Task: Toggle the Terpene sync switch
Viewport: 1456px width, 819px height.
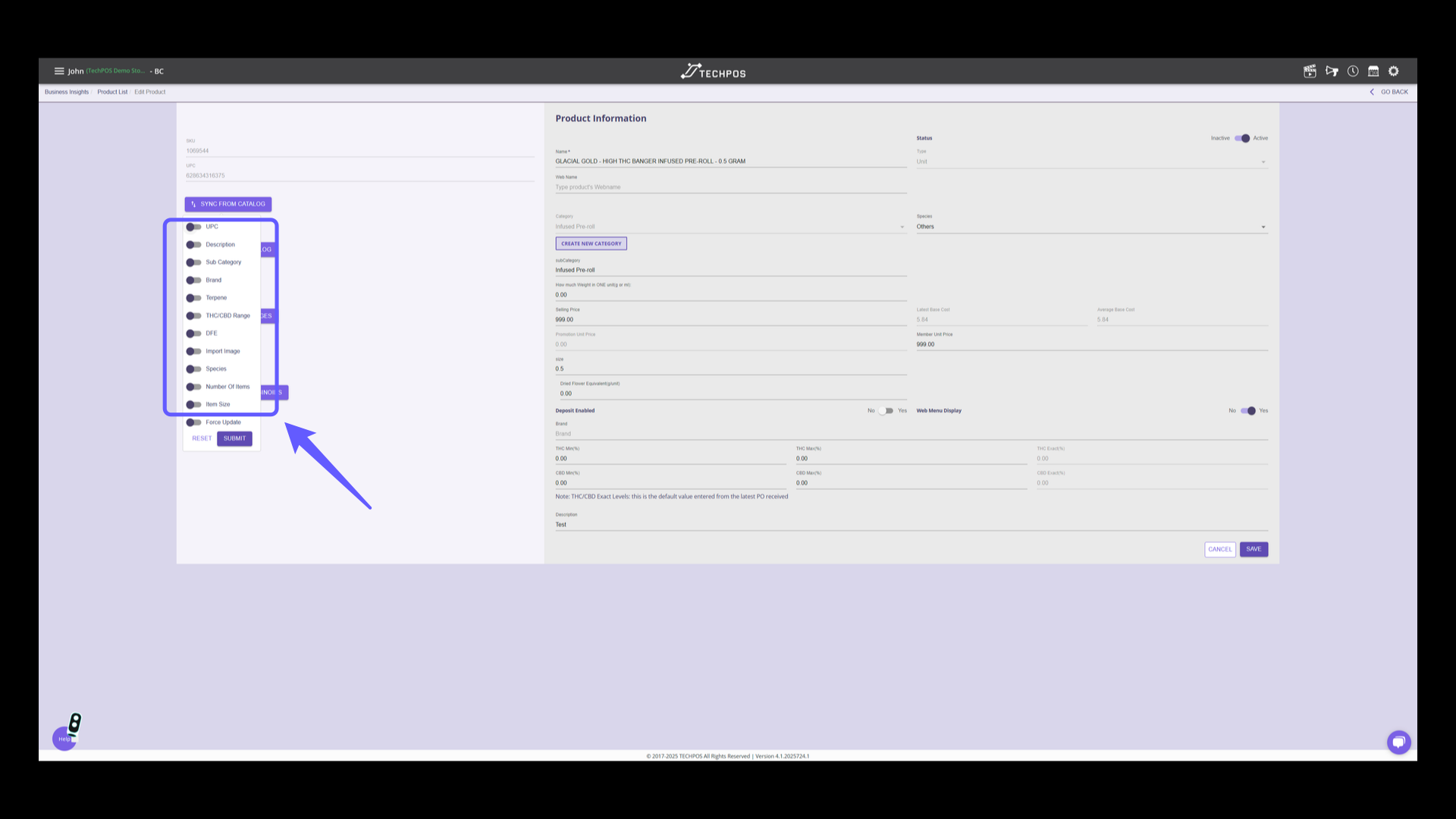Action: (x=194, y=298)
